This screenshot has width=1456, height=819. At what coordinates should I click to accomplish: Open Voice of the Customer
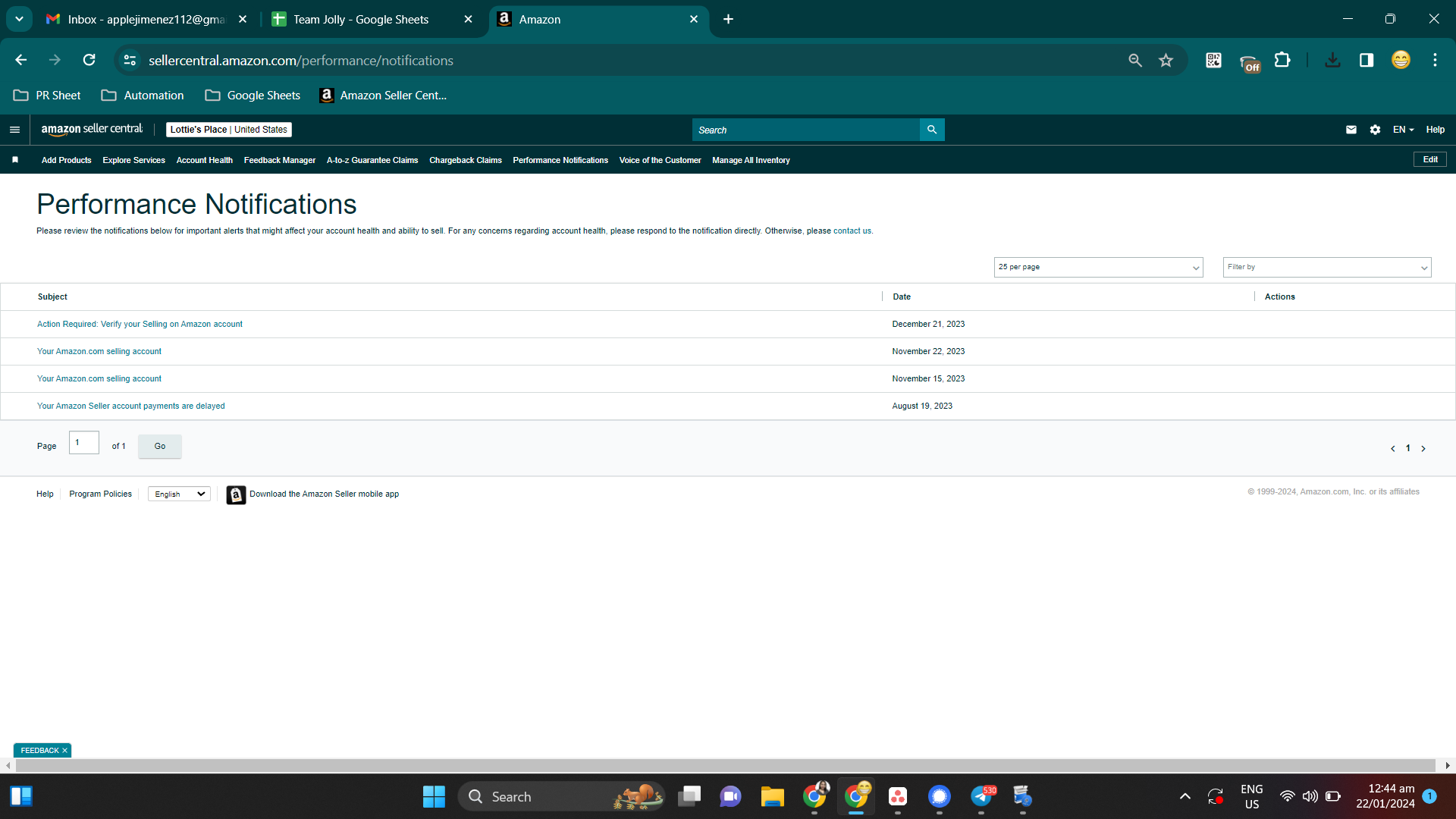(x=660, y=160)
